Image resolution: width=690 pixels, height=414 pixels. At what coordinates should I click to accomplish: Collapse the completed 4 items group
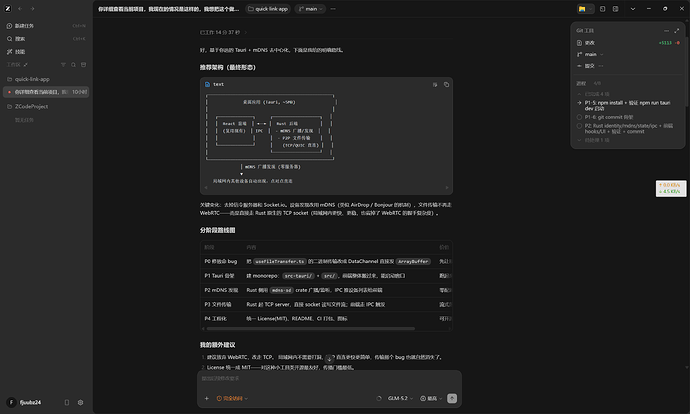click(593, 94)
